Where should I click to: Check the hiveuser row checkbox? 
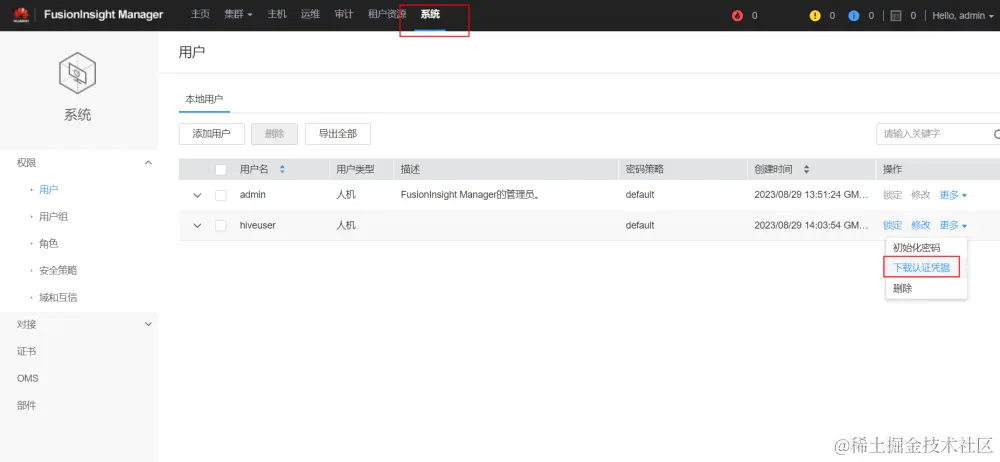point(221,226)
